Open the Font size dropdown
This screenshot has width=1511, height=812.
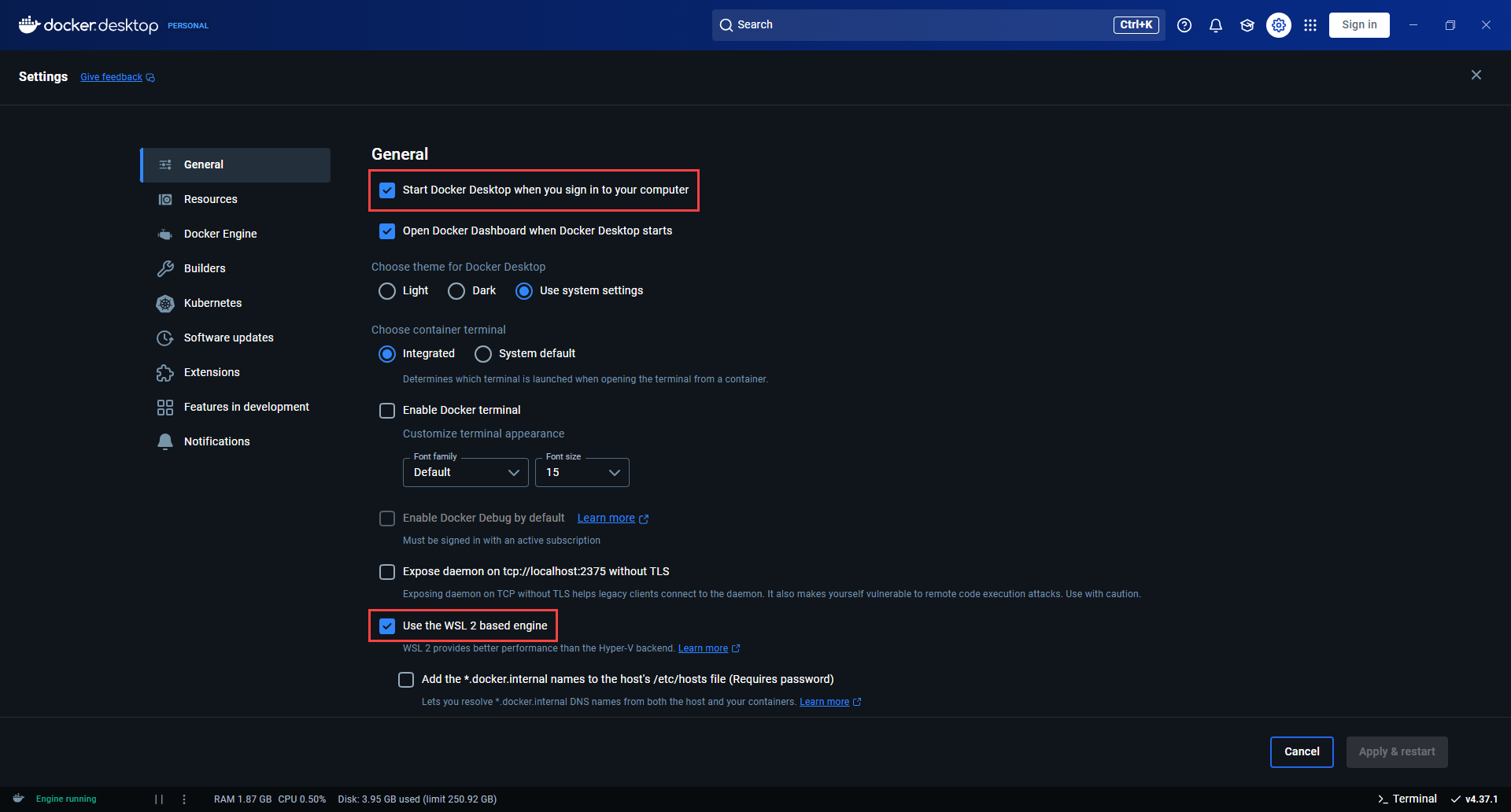582,472
